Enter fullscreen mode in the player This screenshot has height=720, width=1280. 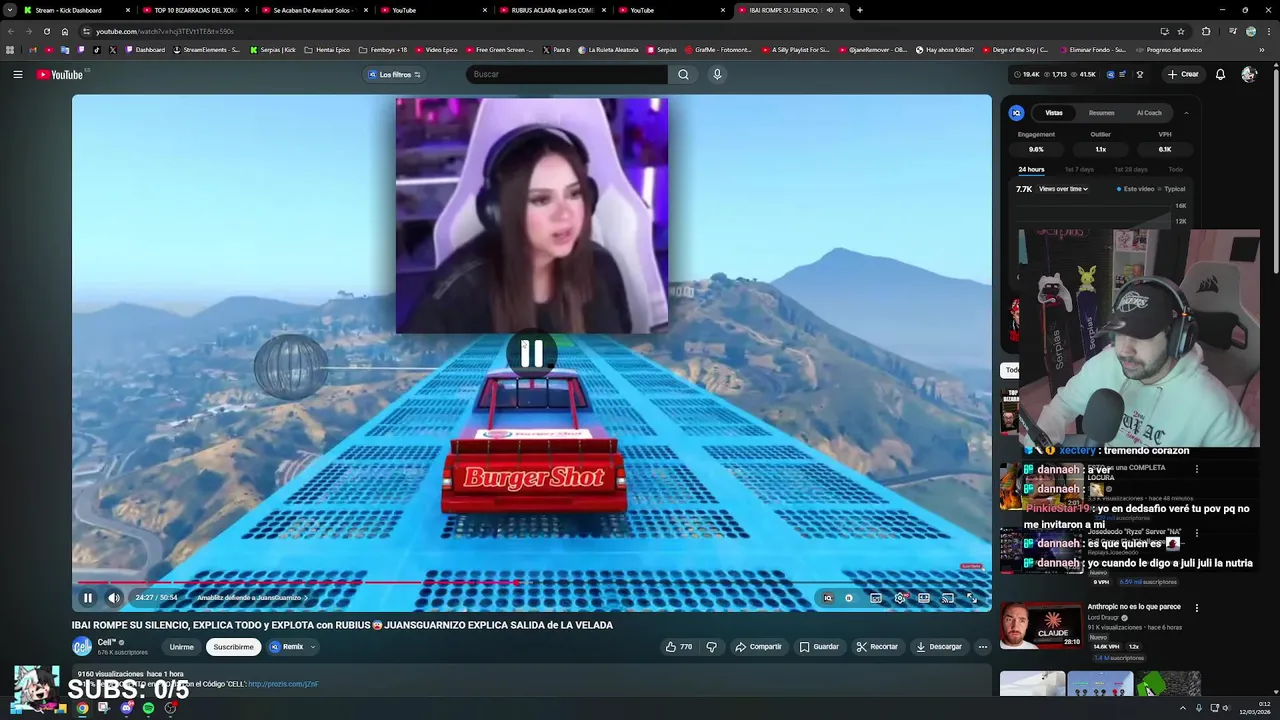pyautogui.click(x=972, y=598)
